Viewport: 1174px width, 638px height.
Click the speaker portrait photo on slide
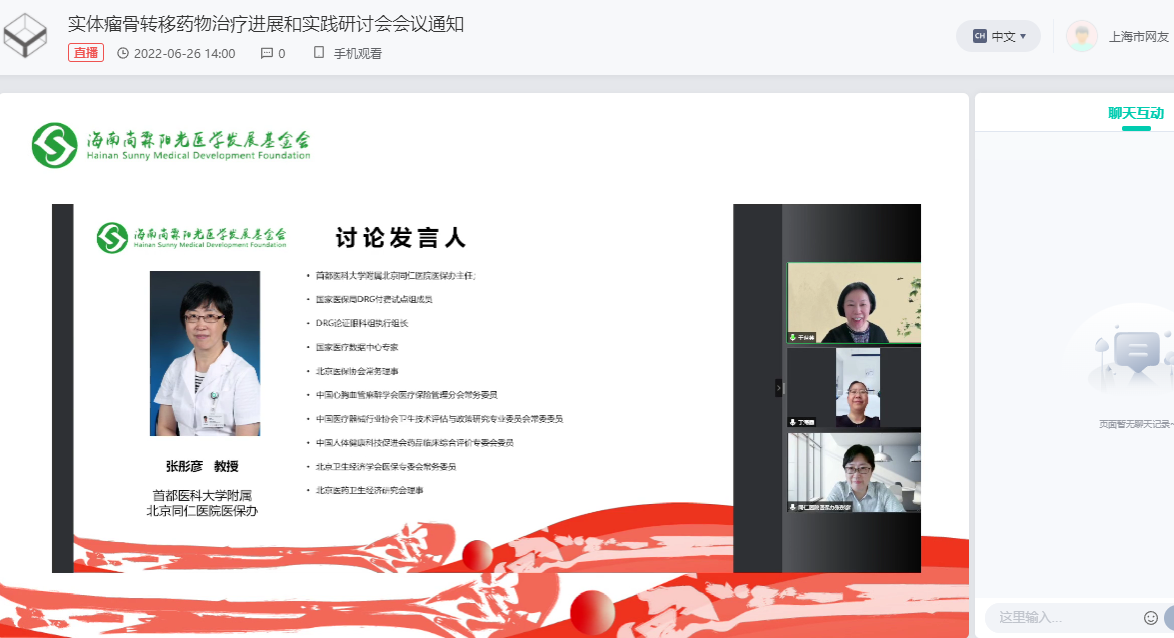tap(205, 353)
